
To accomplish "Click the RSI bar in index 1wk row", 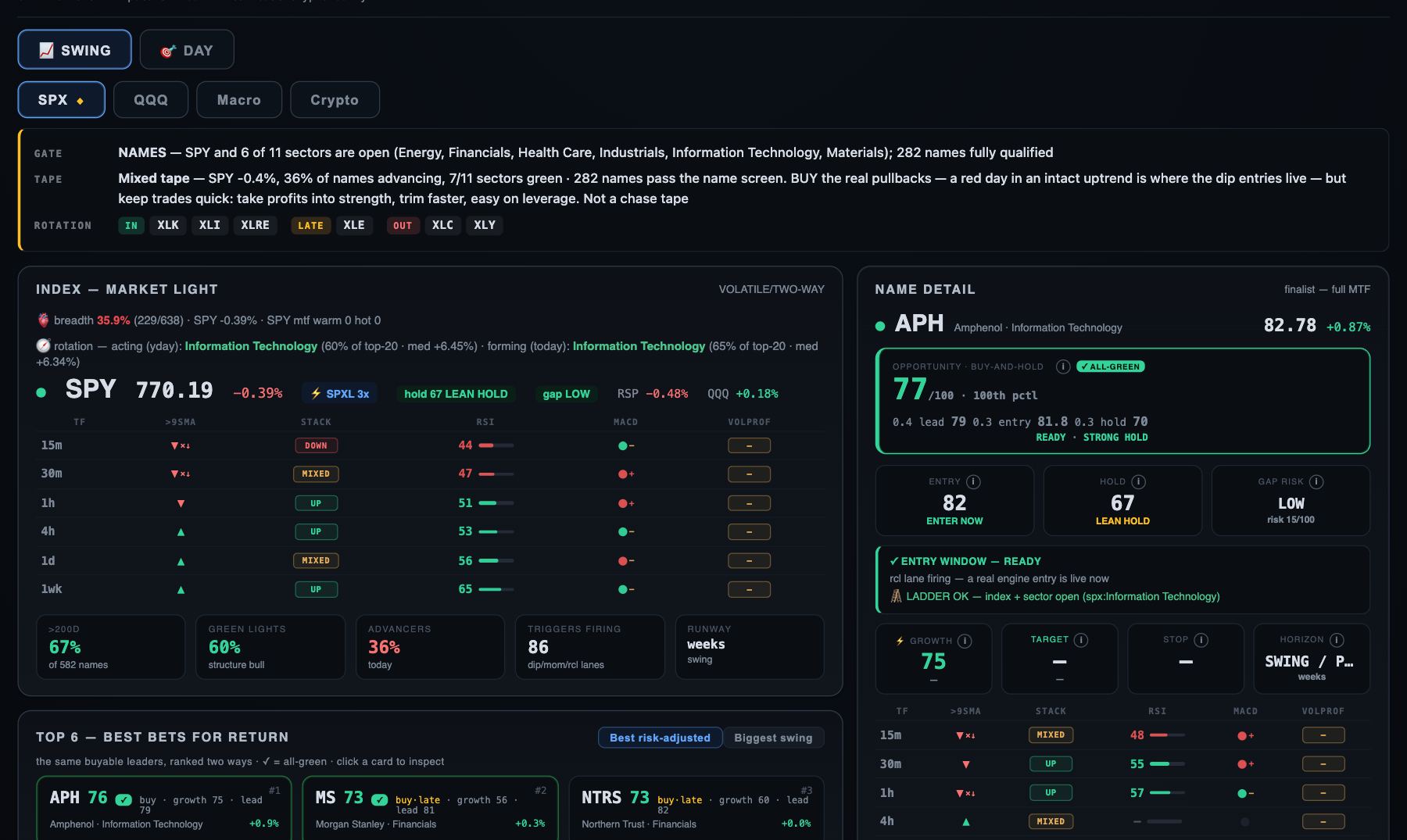I will (496, 589).
